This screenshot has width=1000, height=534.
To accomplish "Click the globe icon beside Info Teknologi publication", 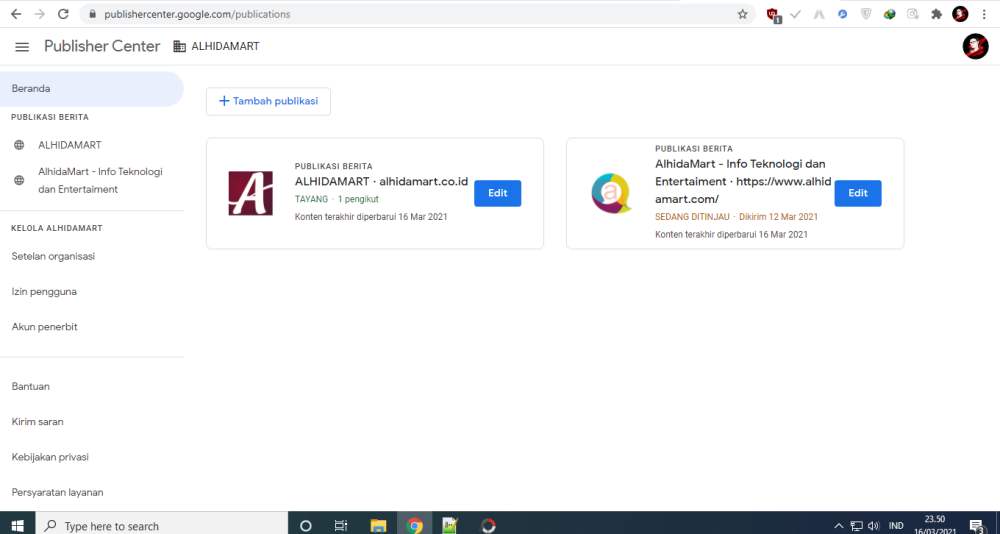I will click(19, 181).
